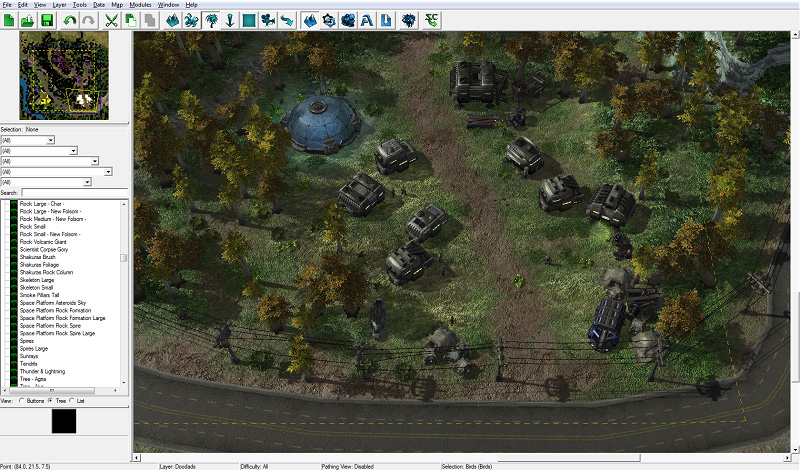
Task: Open the Help menu
Action: [191, 5]
